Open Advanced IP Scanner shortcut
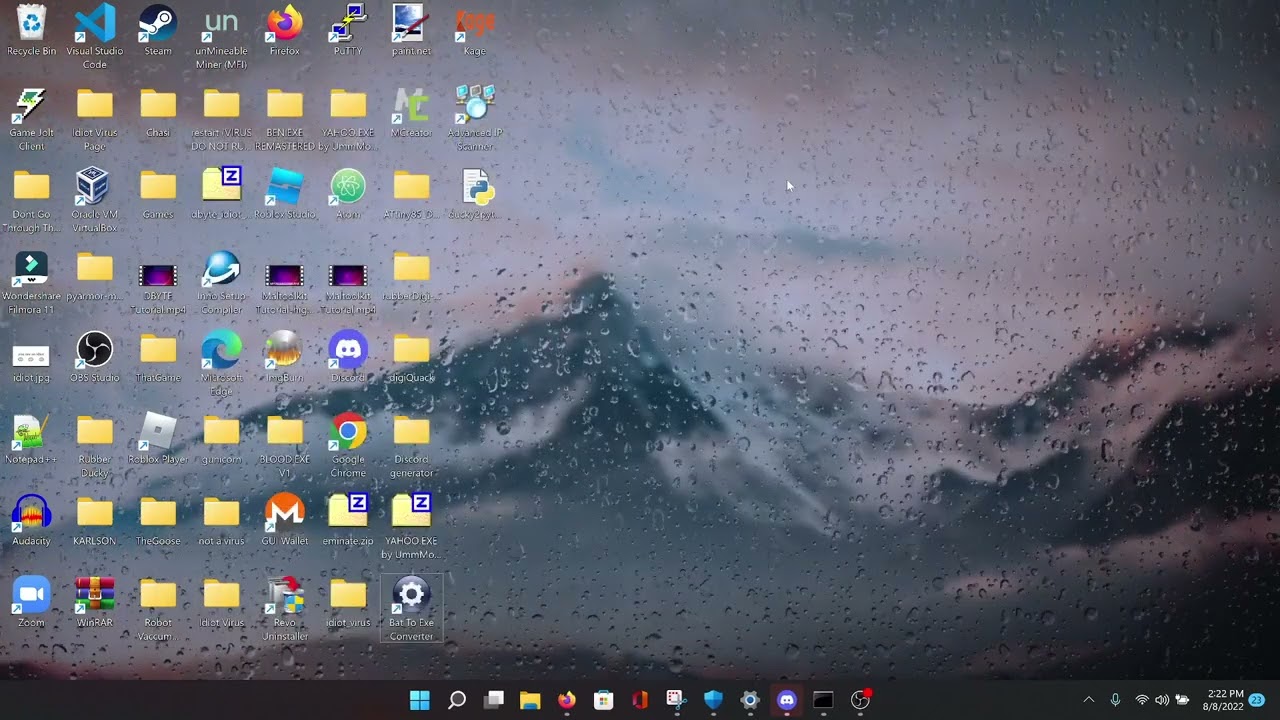 tap(475, 119)
